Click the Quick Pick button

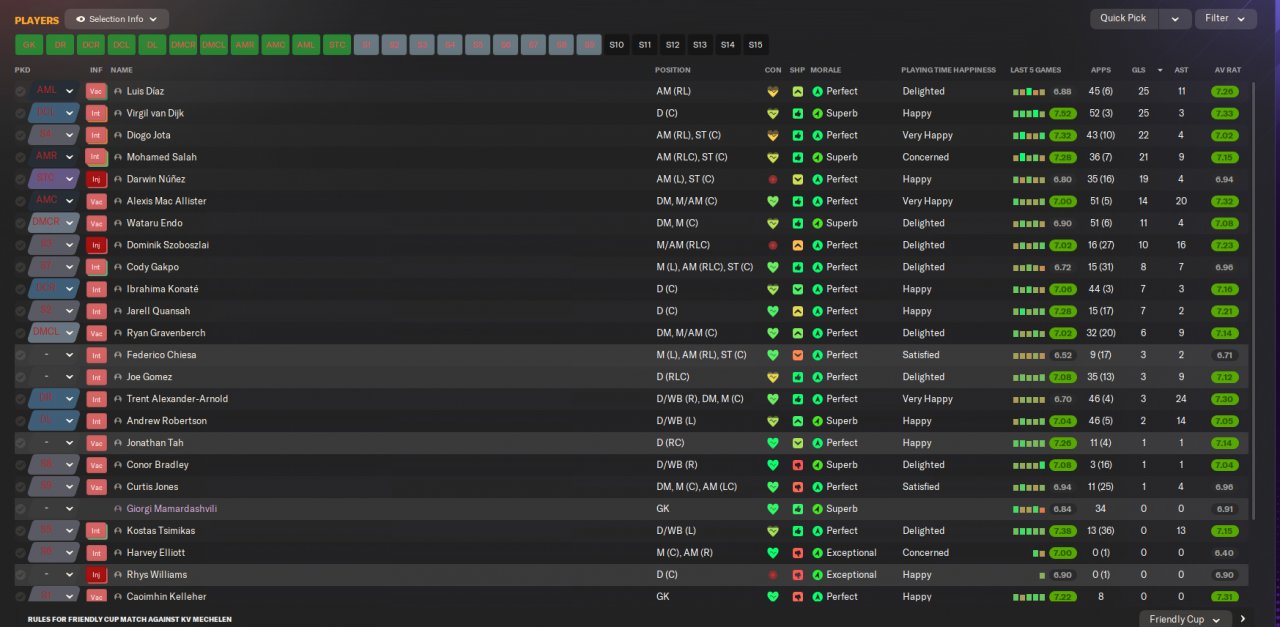point(1124,18)
